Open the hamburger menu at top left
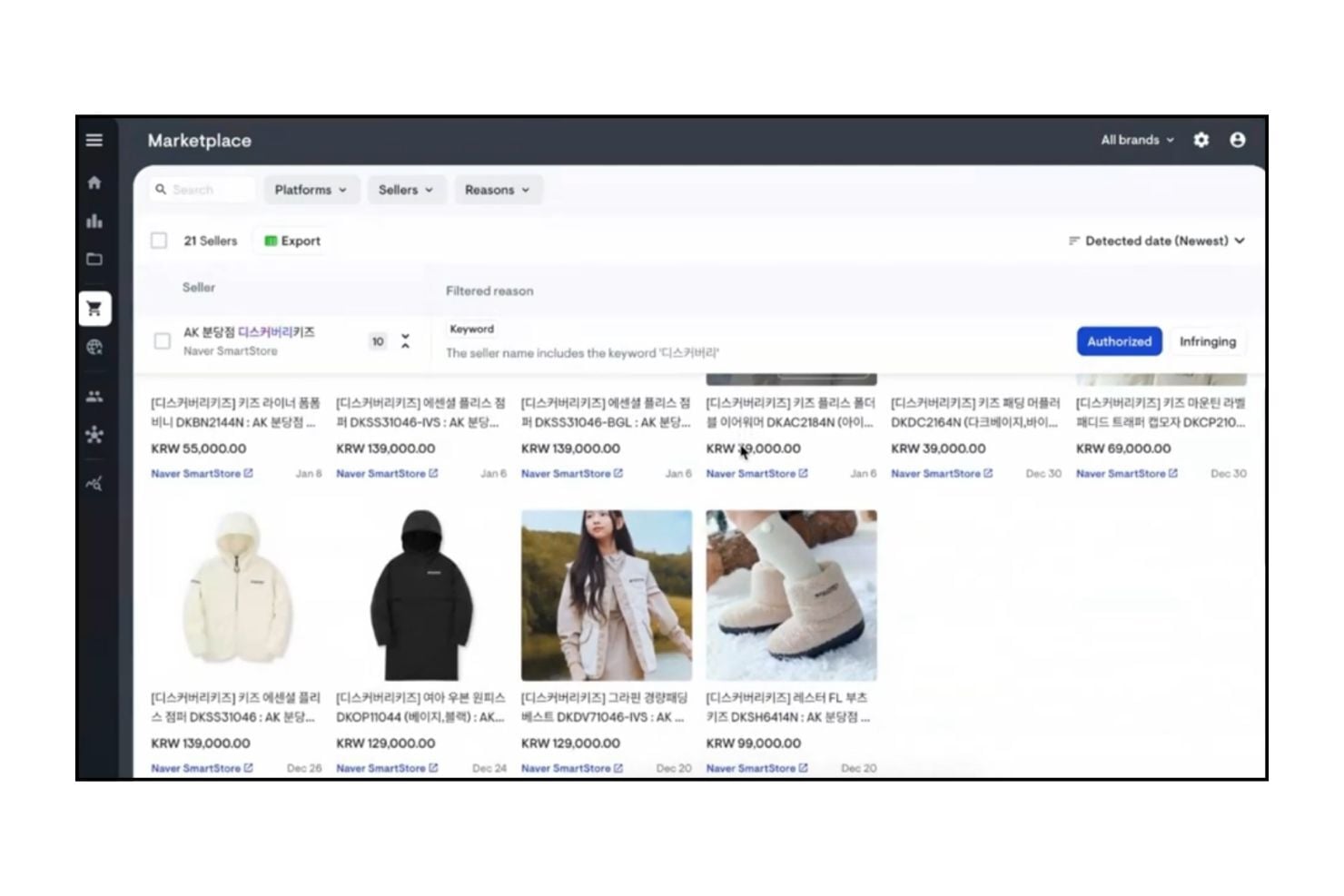 point(94,141)
